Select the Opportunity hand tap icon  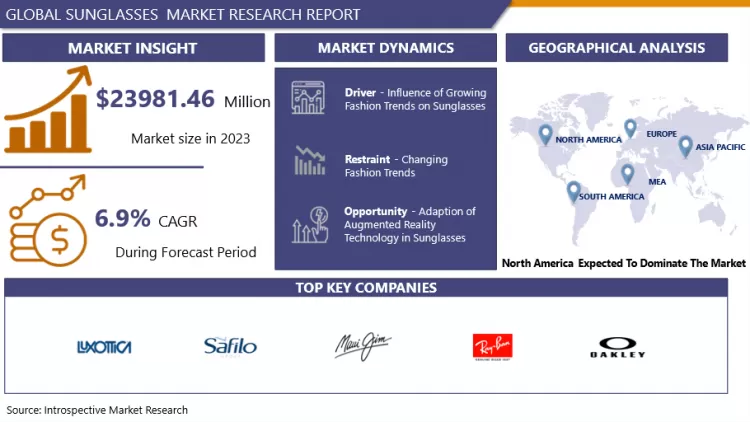310,224
